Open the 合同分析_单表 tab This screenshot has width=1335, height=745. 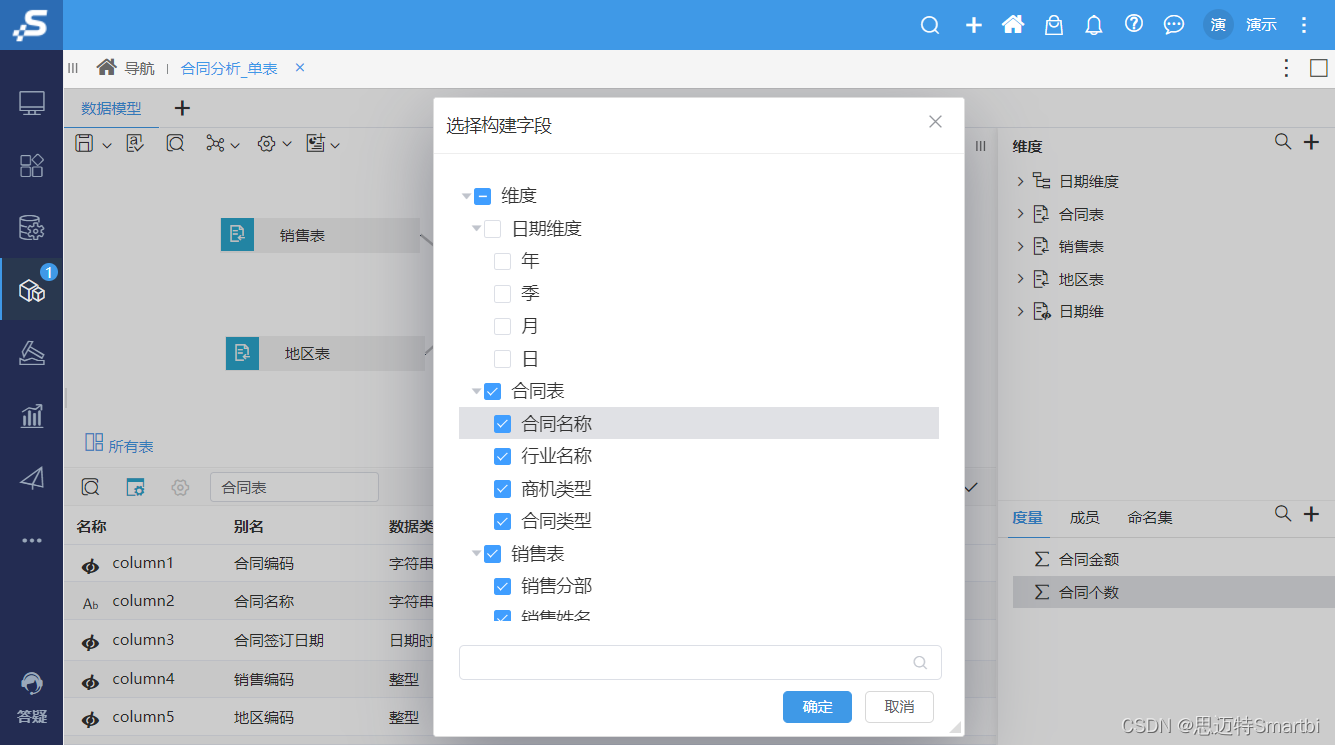229,69
